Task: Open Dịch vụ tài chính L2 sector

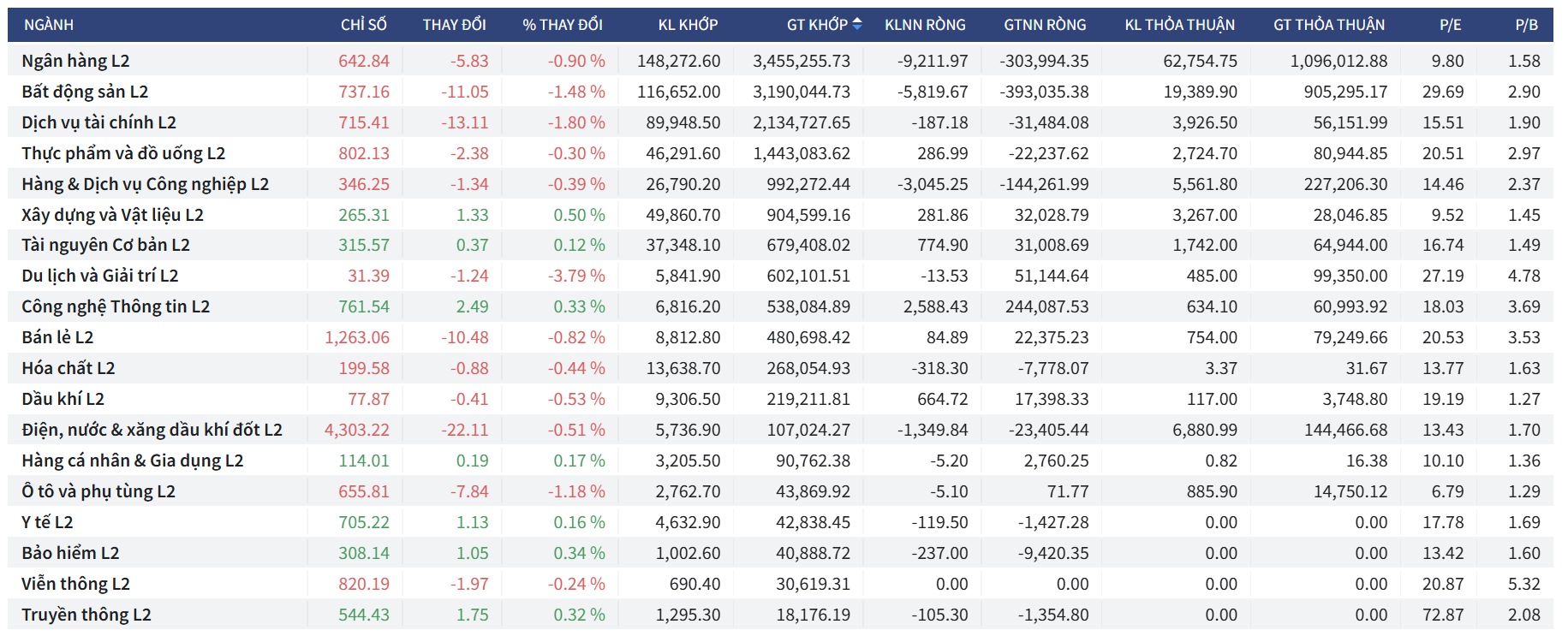Action: (98, 122)
